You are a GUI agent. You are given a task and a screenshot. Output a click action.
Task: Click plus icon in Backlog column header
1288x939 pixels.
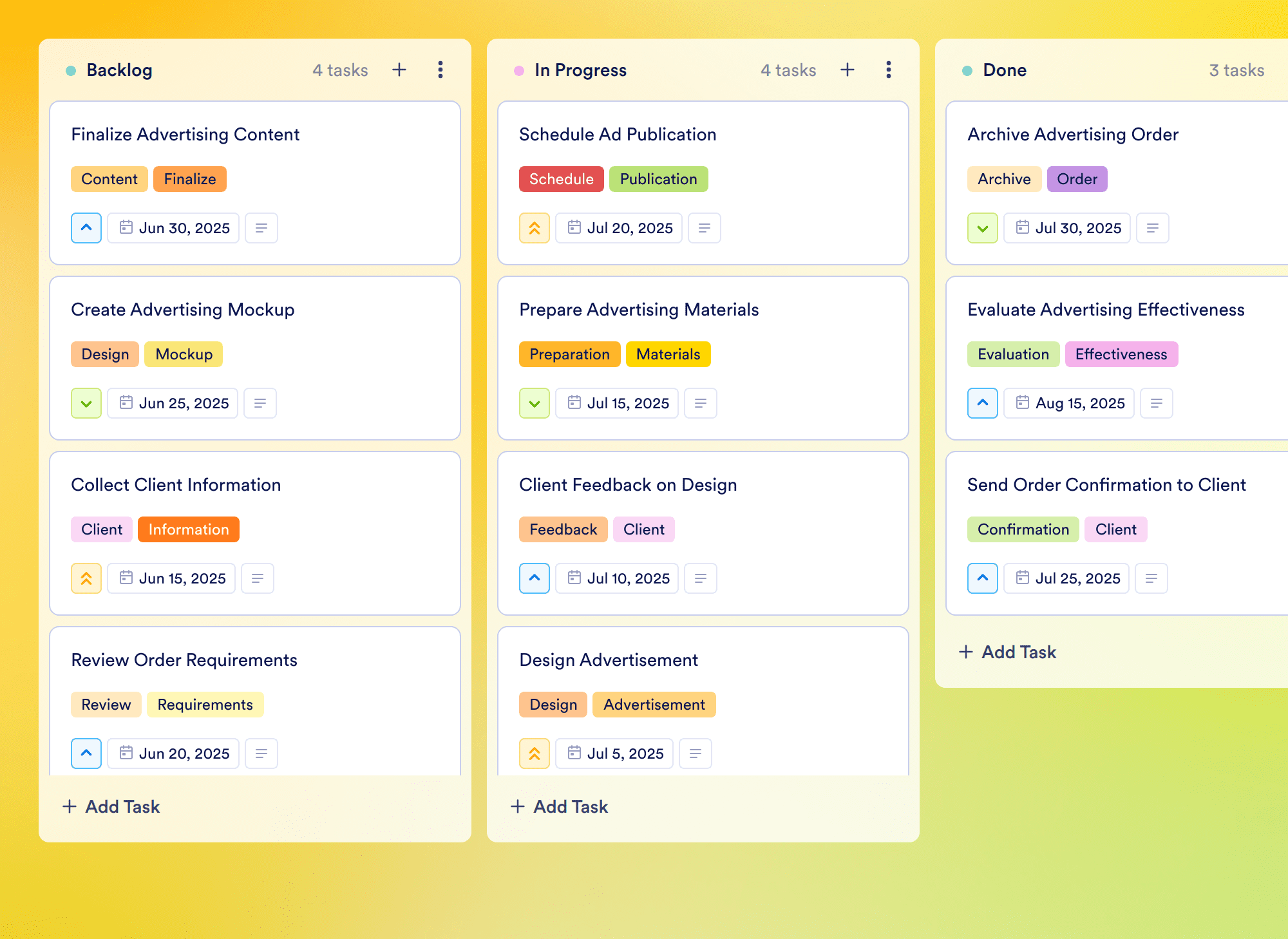pos(399,70)
